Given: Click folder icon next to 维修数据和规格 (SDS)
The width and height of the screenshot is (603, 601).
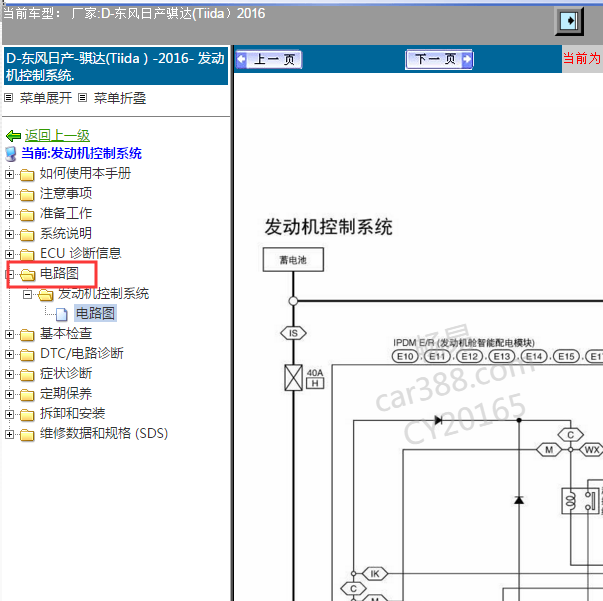Looking at the screenshot, I should coord(27,435).
